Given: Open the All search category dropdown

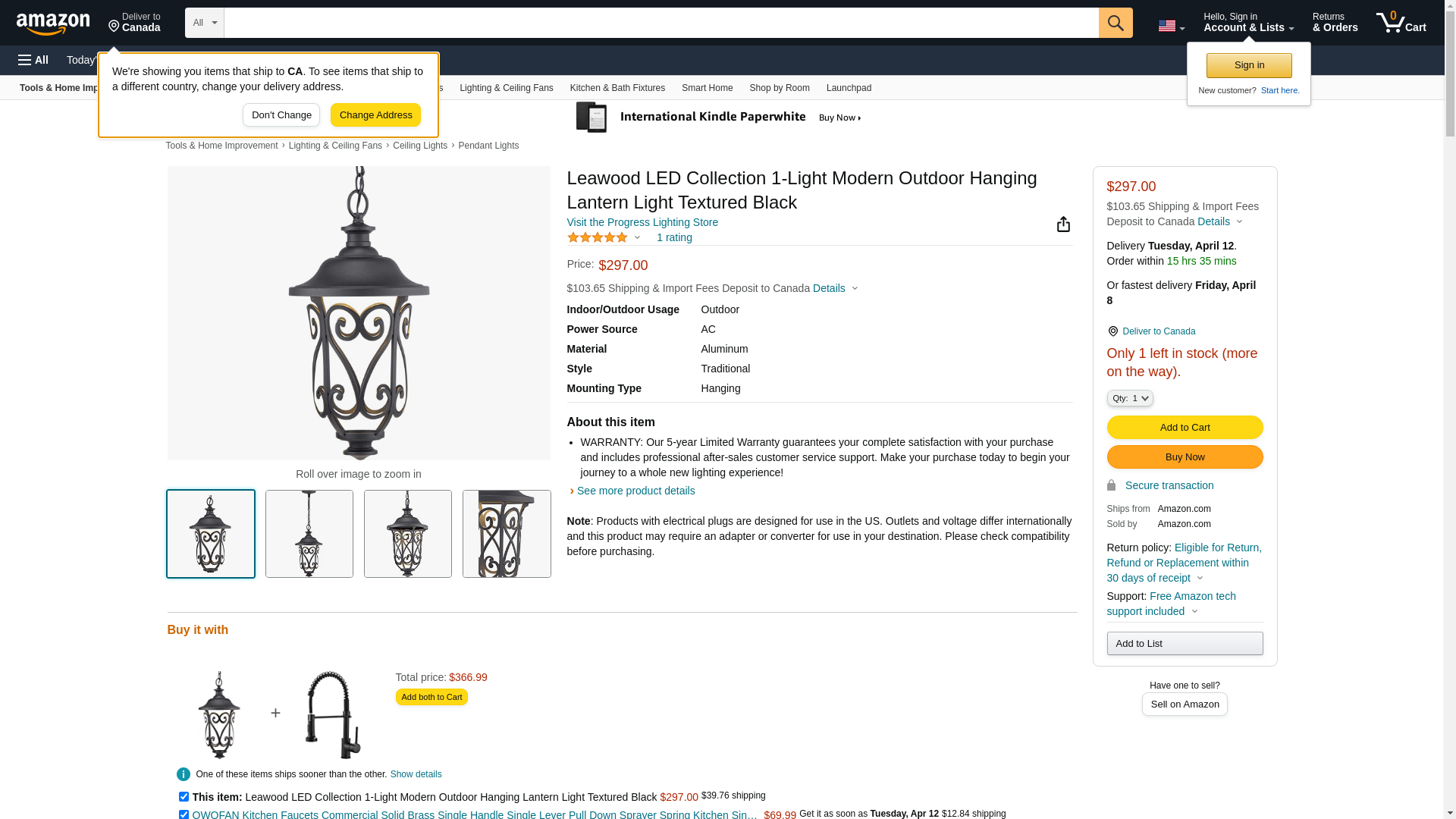Looking at the screenshot, I should click(x=204, y=23).
